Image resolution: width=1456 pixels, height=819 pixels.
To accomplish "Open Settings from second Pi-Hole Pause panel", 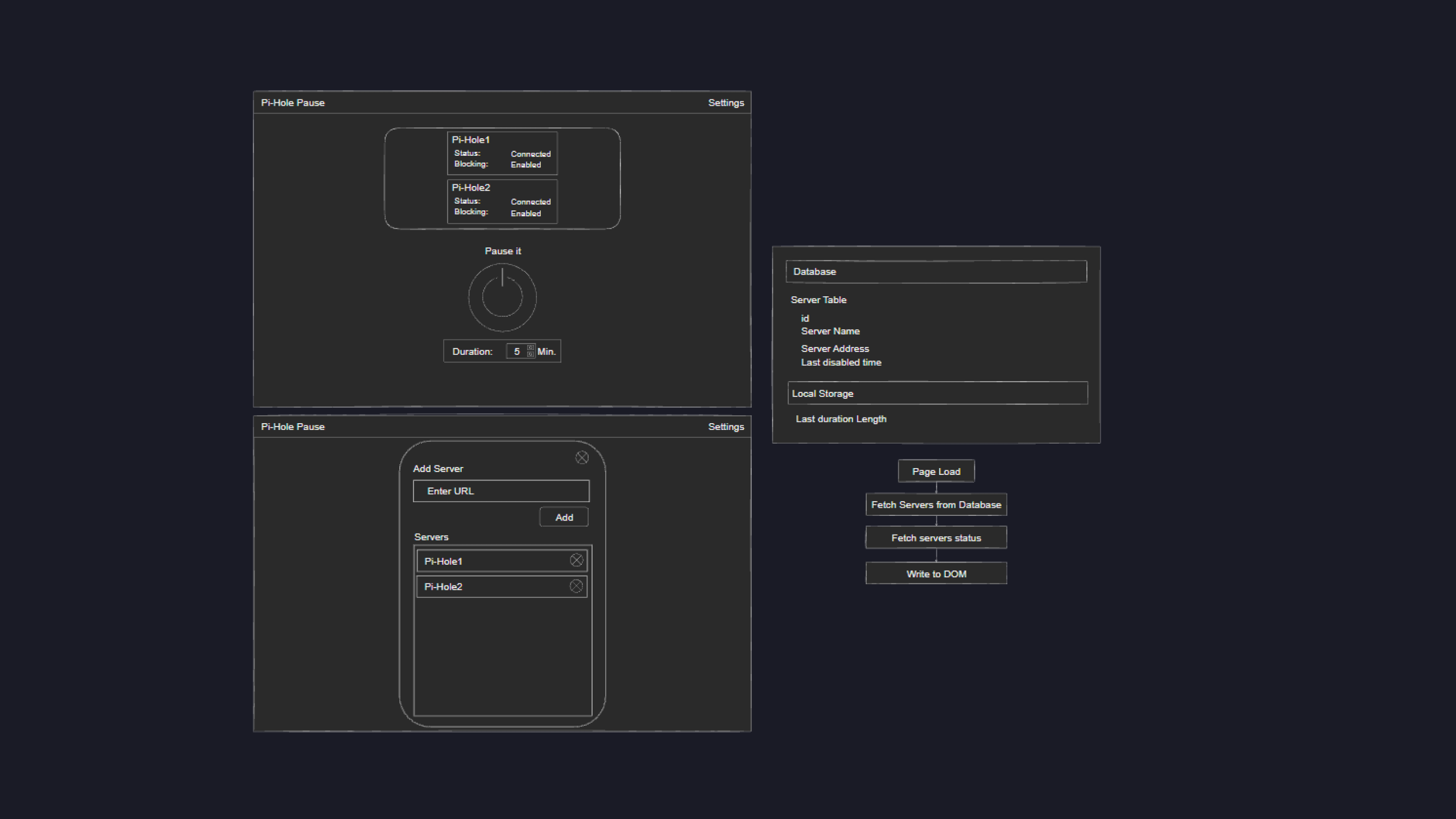I will point(725,426).
